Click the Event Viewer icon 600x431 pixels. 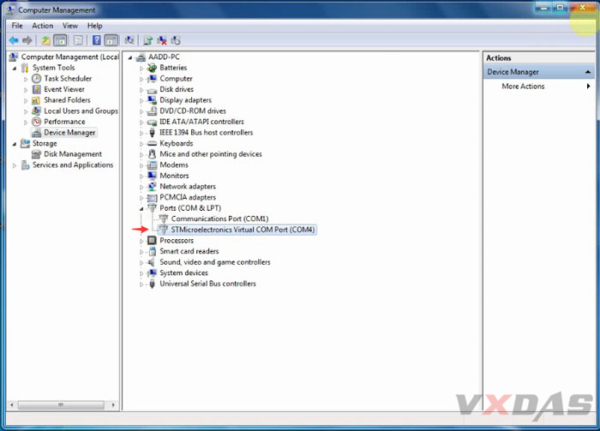36,89
